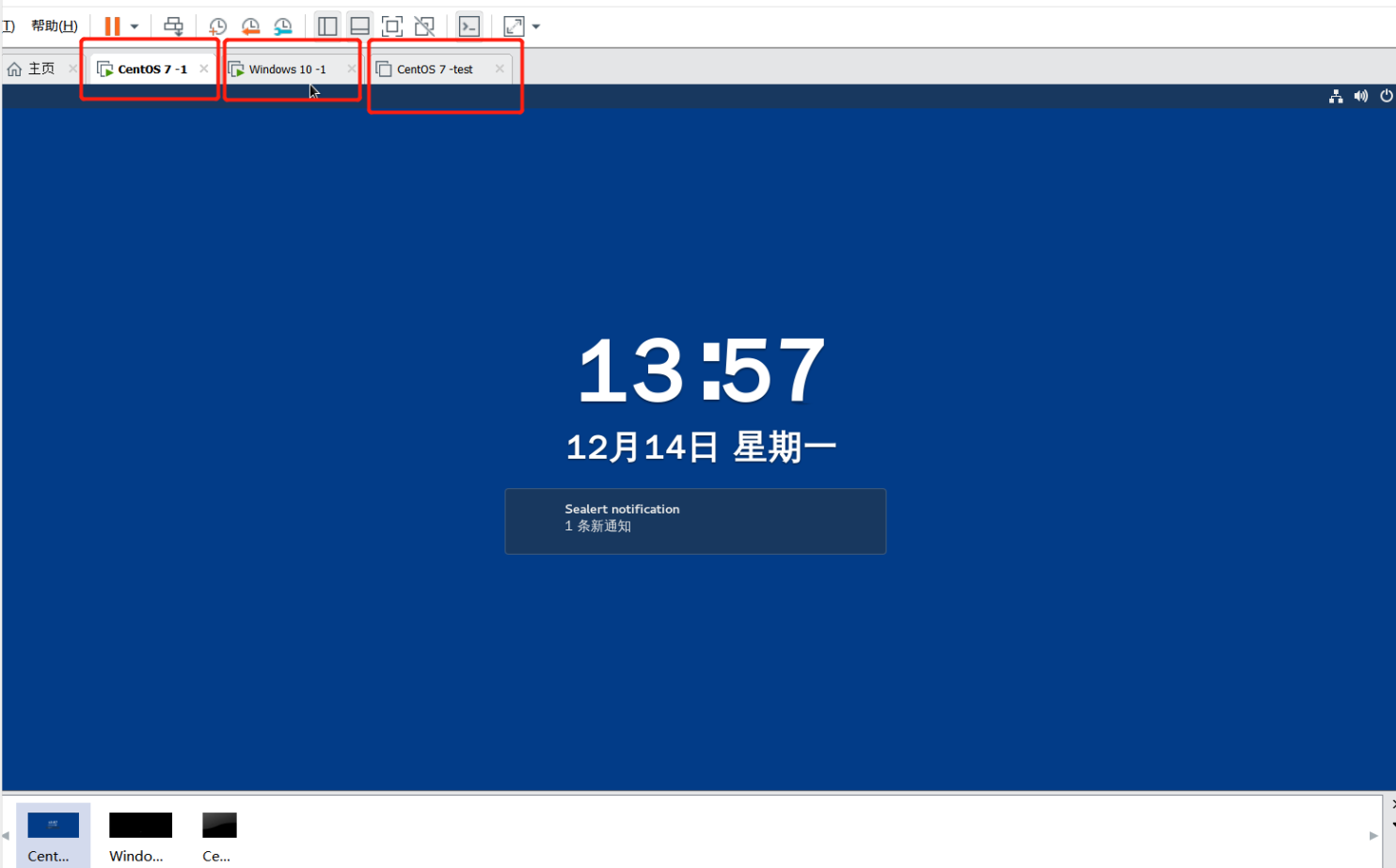
Task: Toggle the thumbnail bar visibility
Action: pos(359,25)
